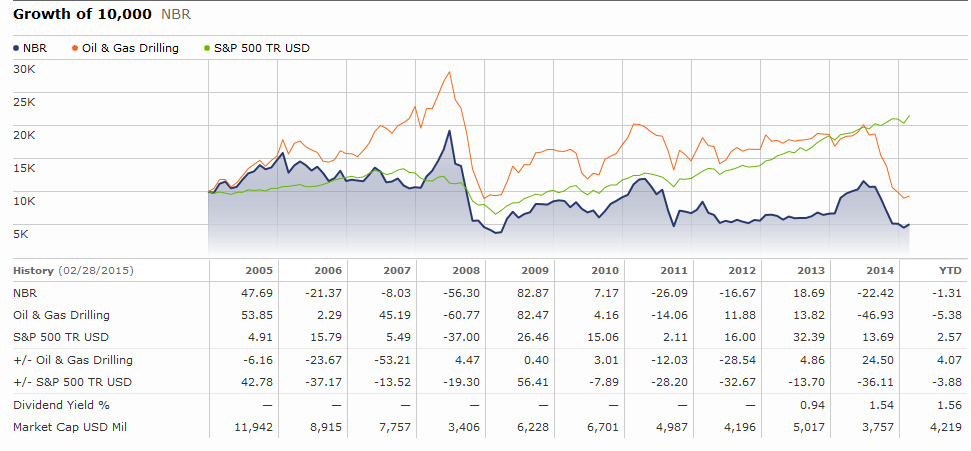Click the 2009 NBR return value 82.87
Screen dimensions: 971x451
[x=536, y=292]
